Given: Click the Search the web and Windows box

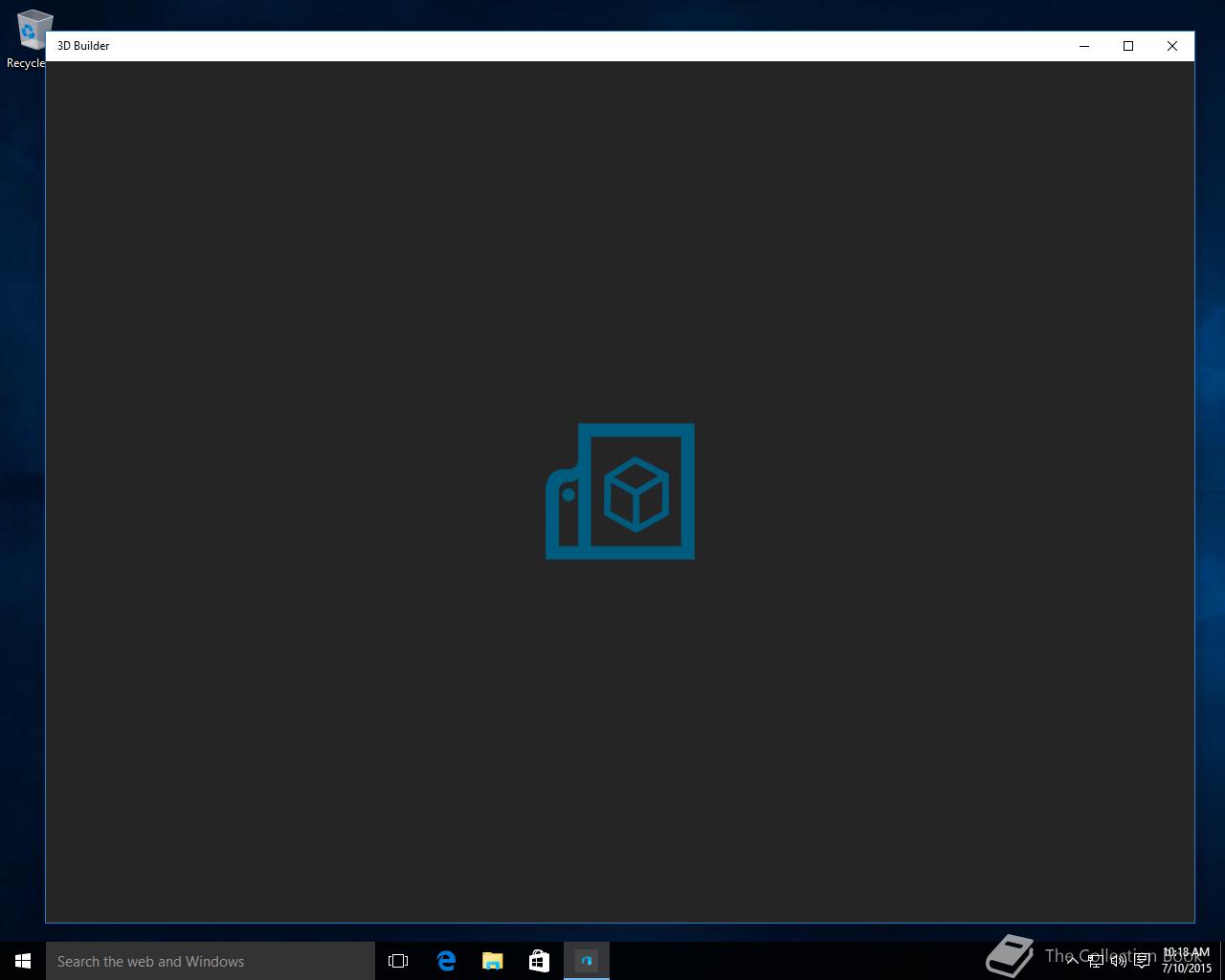Looking at the screenshot, I should coord(211,961).
